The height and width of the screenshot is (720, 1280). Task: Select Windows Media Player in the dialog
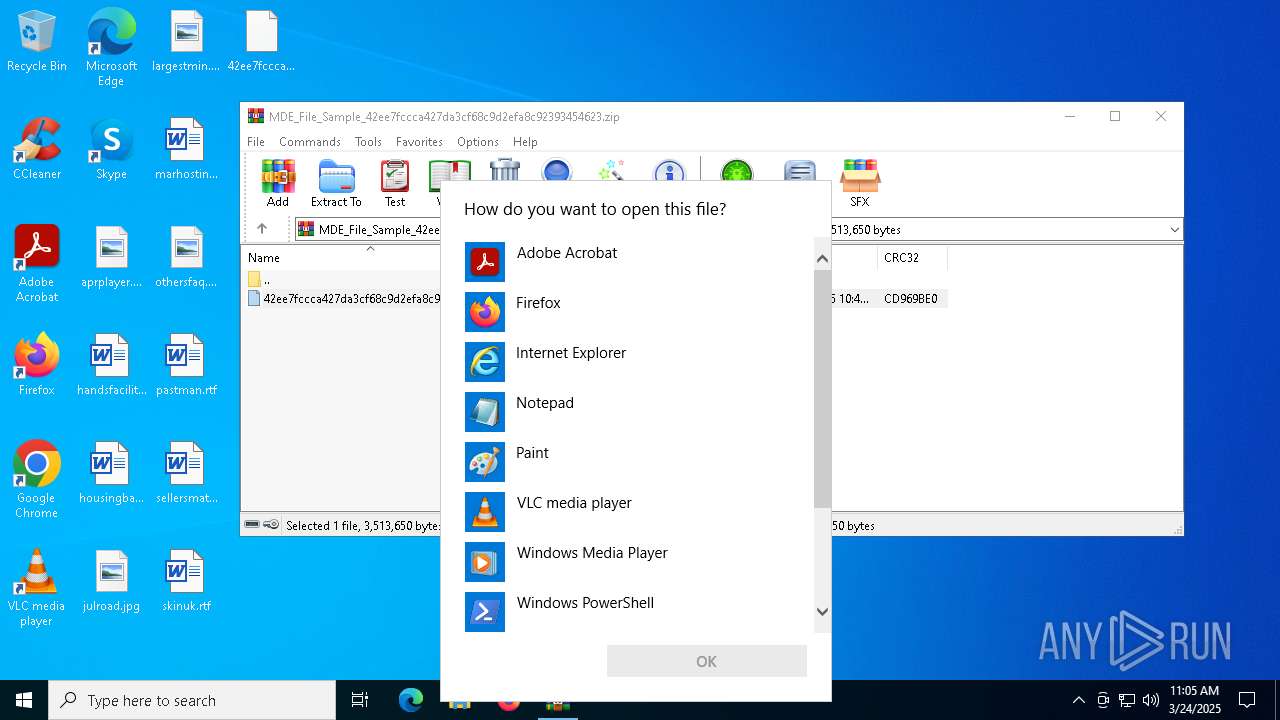(x=638, y=562)
